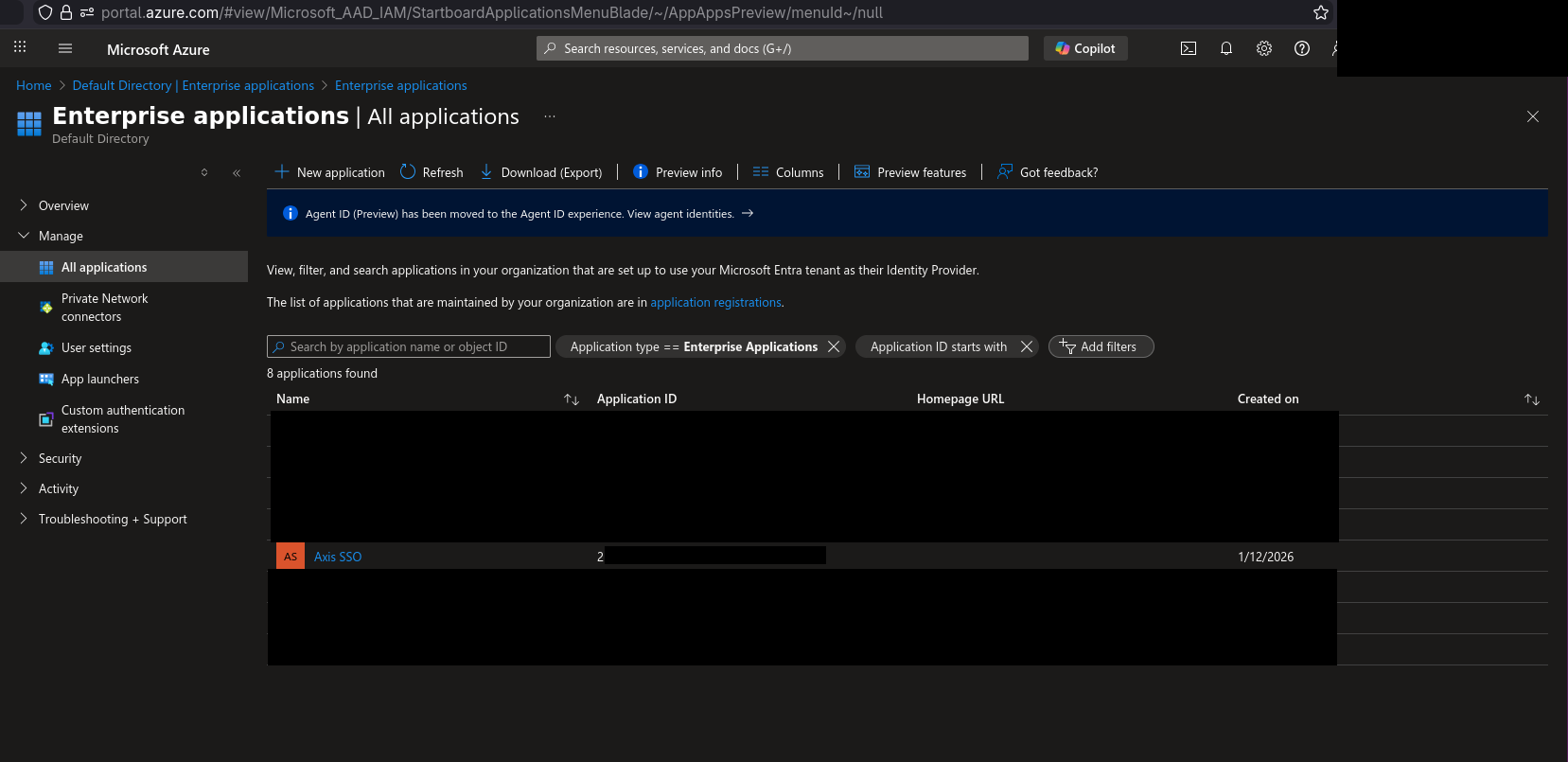Viewport: 1568px width, 762px height.
Task: Click New application
Action: (x=329, y=172)
